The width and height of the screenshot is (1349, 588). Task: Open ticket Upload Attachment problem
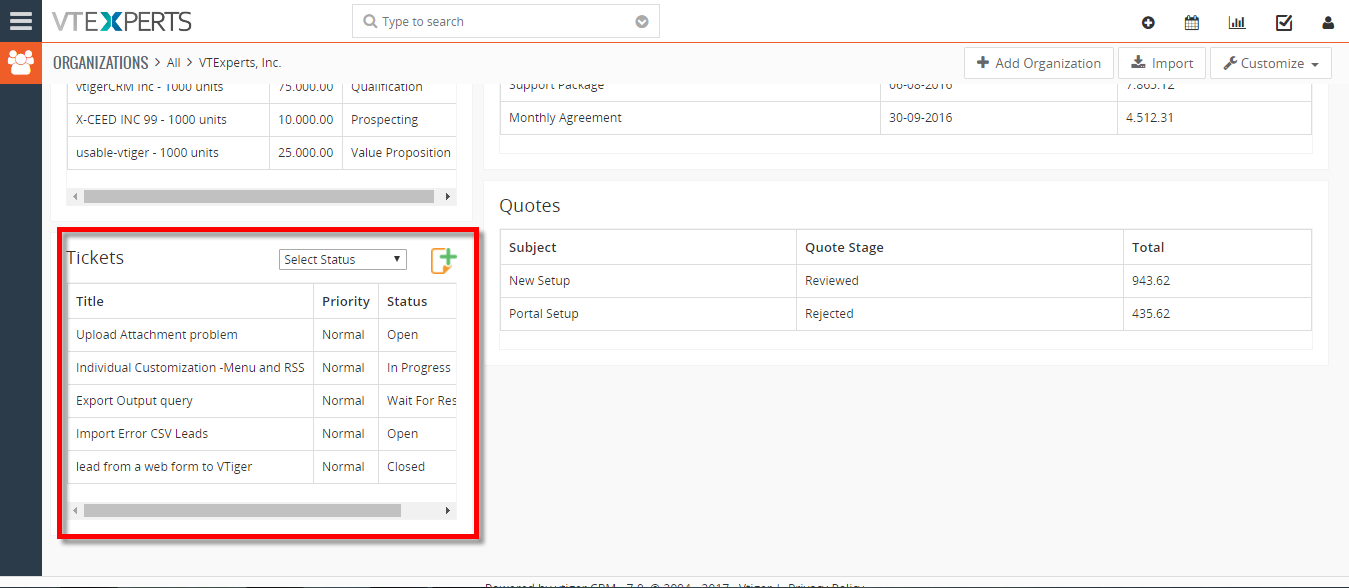(157, 335)
